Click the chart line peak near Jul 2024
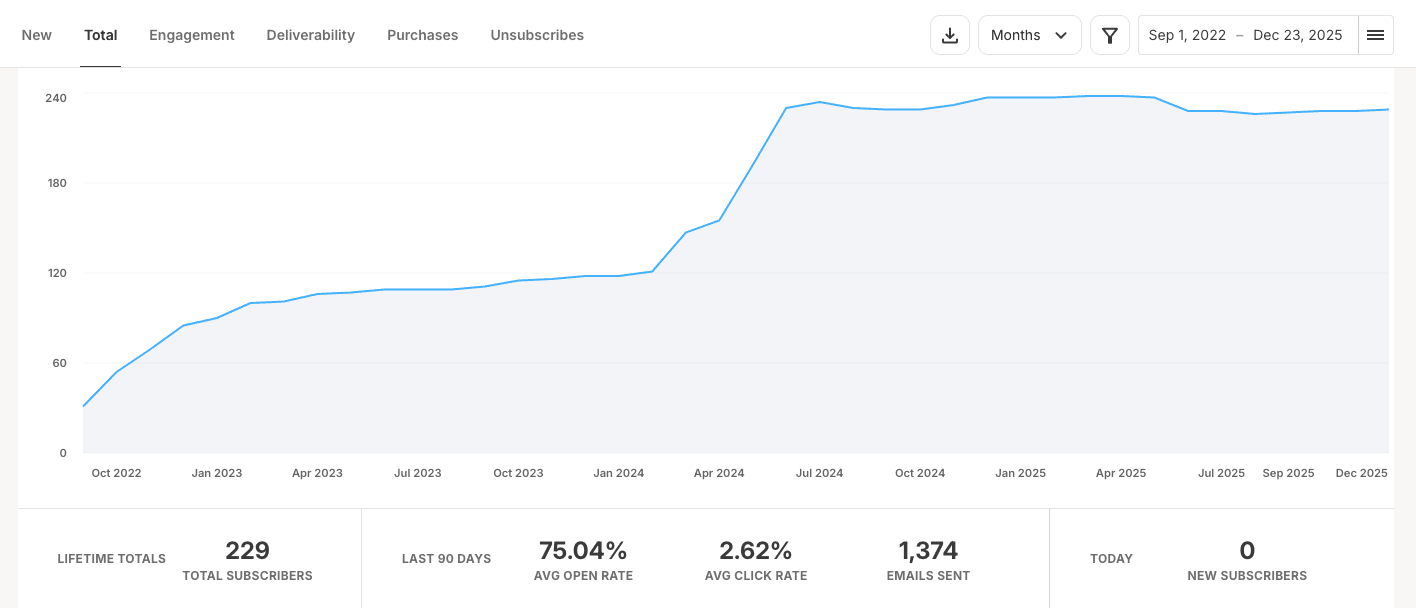This screenshot has width=1416, height=608. pos(819,102)
